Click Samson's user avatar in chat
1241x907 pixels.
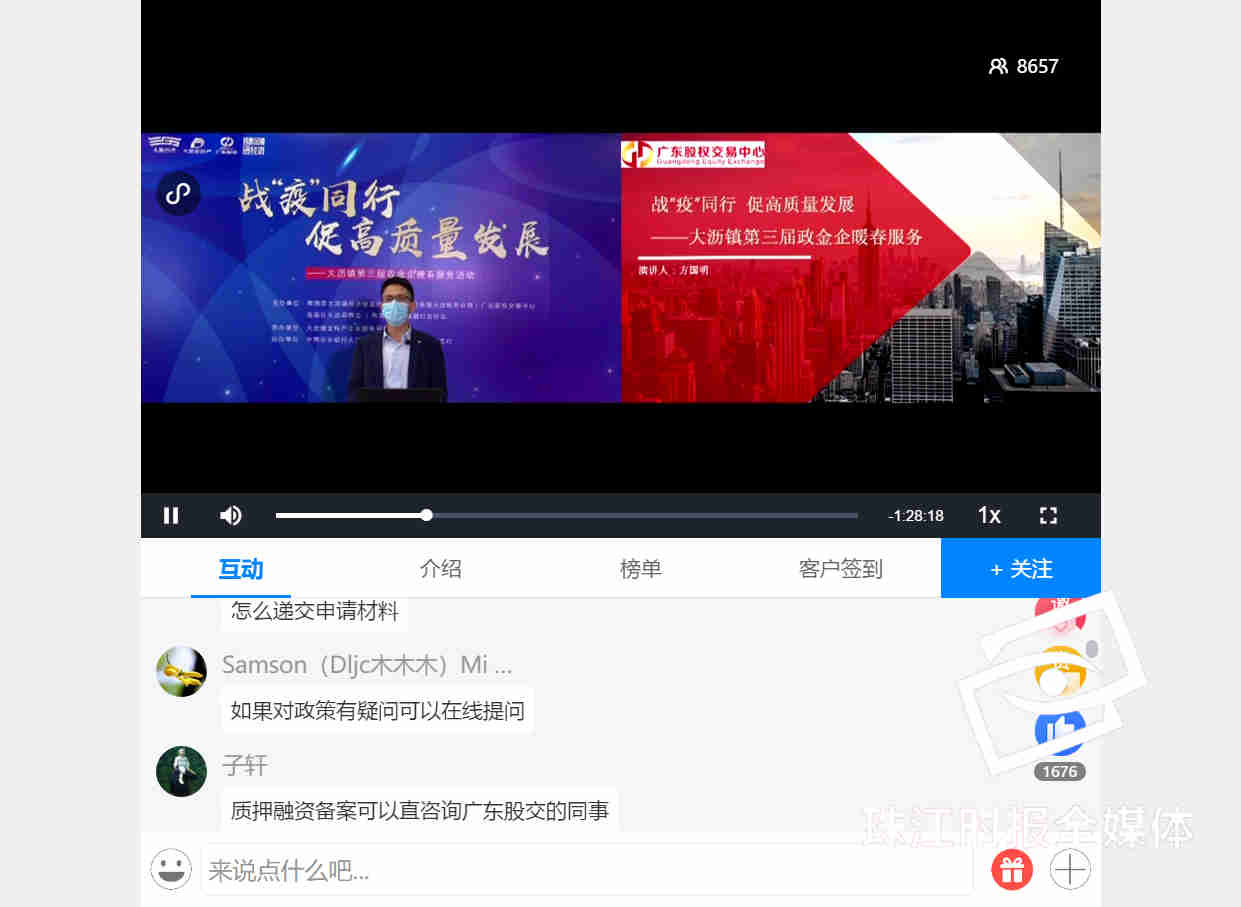[x=181, y=671]
